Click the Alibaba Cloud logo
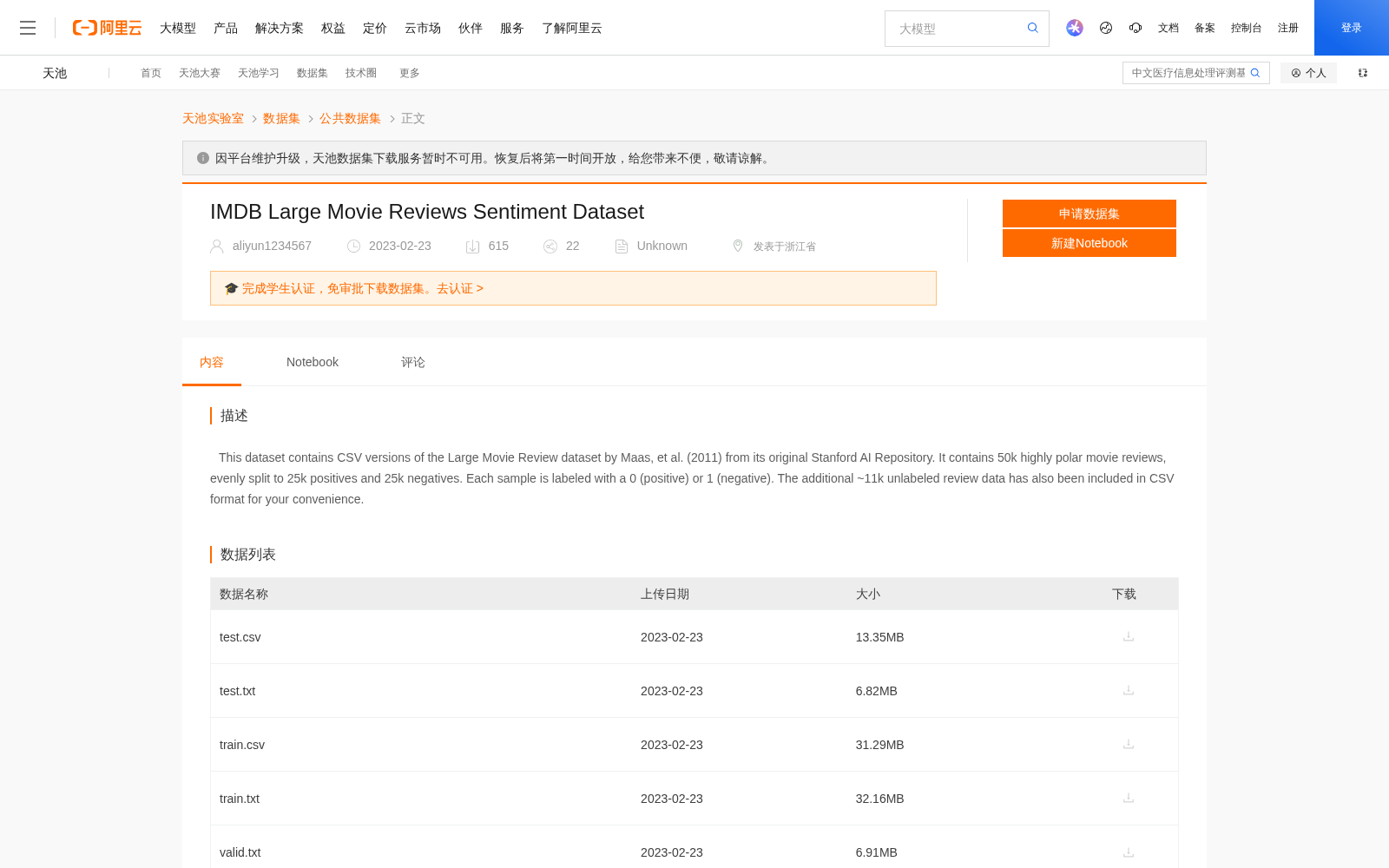1389x868 pixels. [x=107, y=28]
